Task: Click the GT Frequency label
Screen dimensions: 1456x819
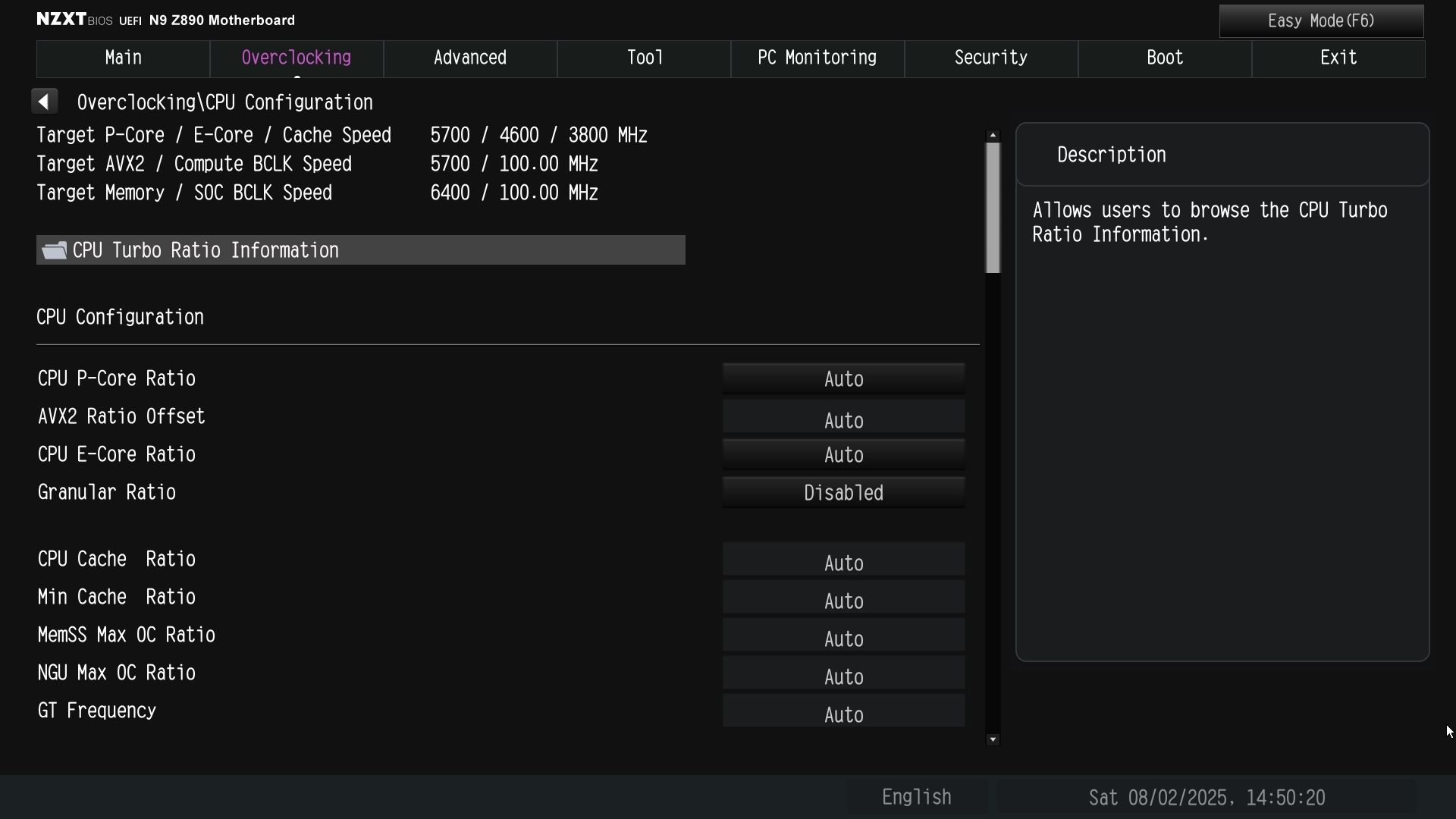Action: (x=97, y=711)
